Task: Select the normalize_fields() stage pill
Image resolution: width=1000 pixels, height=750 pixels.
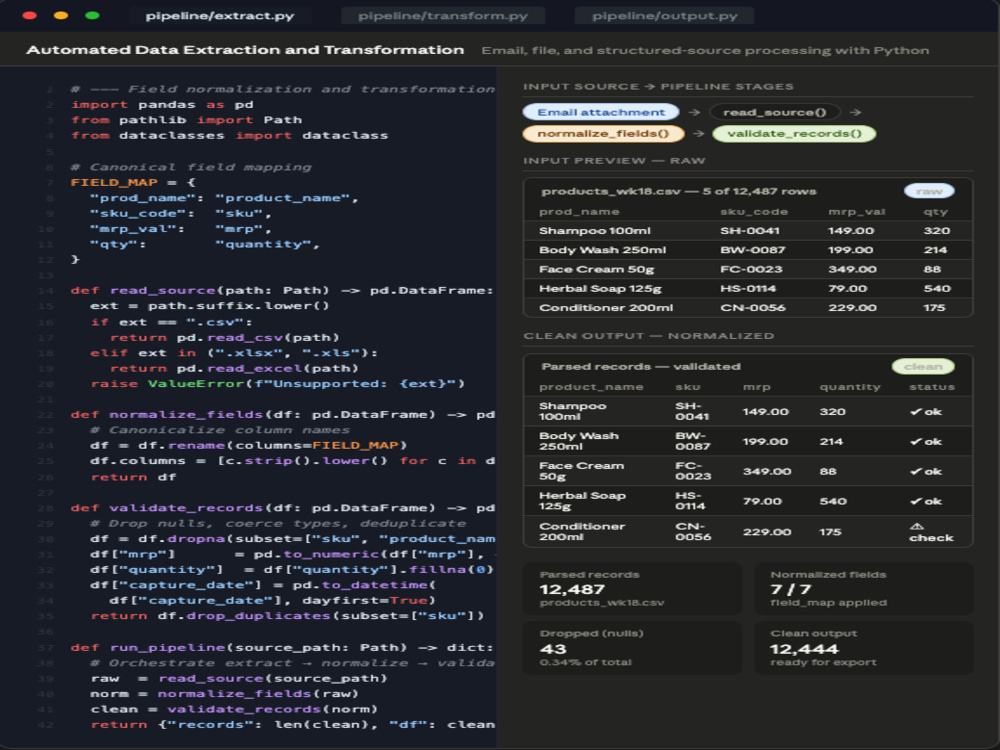Action: pyautogui.click(x=603, y=133)
